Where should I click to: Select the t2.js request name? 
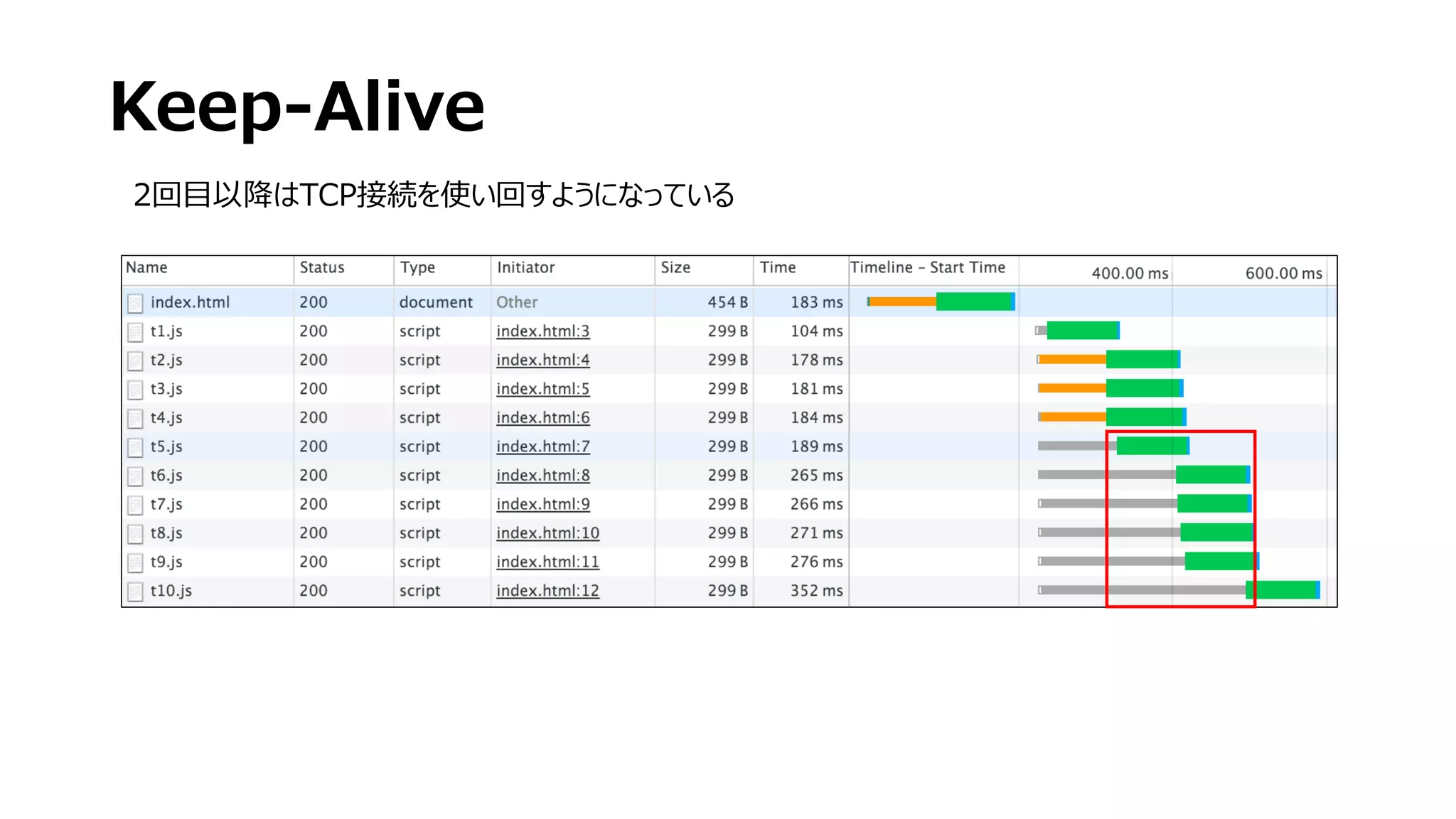pyautogui.click(x=166, y=360)
